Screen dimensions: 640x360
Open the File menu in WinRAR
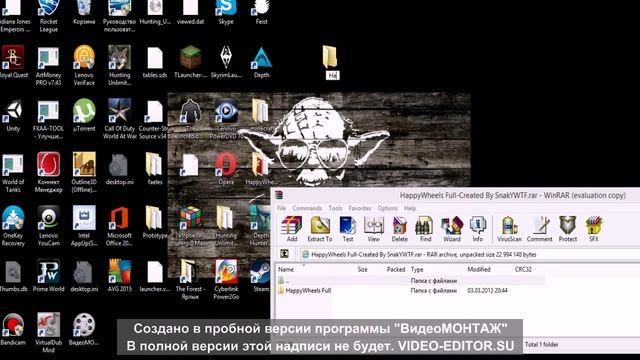[x=282, y=208]
